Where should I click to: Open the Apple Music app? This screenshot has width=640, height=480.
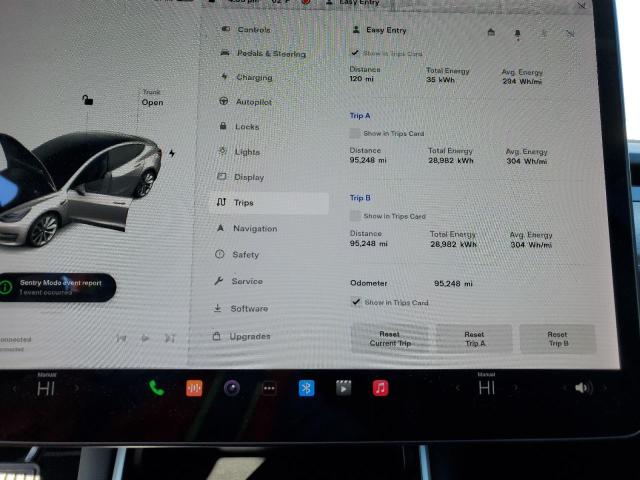click(x=380, y=388)
